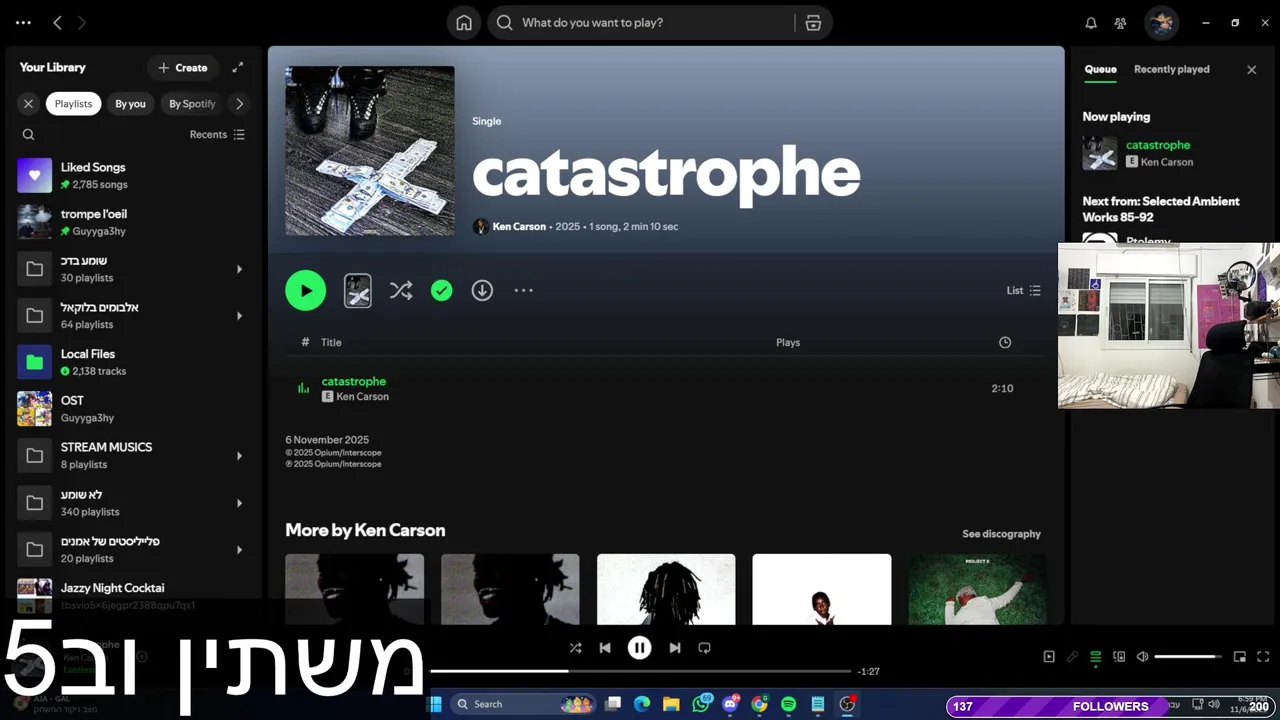Toggle shuffle for the catastrophe single
Screen dimensions: 1280x720
click(x=401, y=290)
